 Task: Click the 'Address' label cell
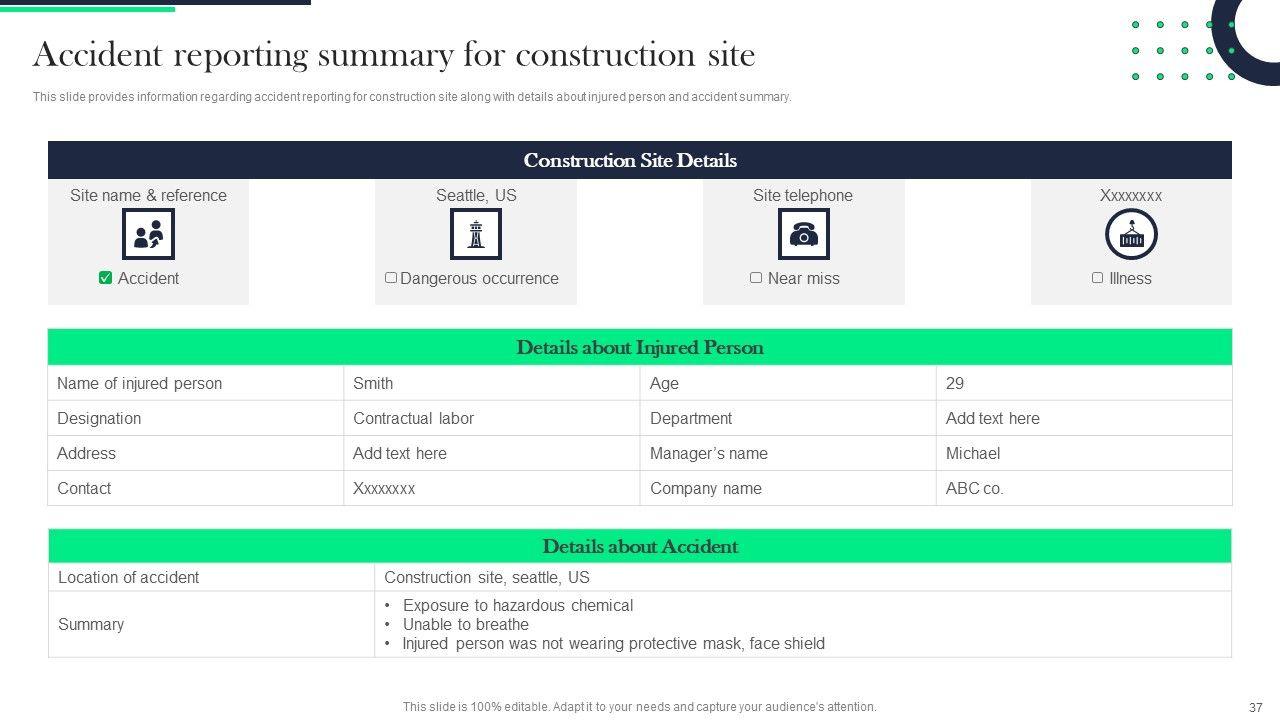pyautogui.click(x=196, y=453)
